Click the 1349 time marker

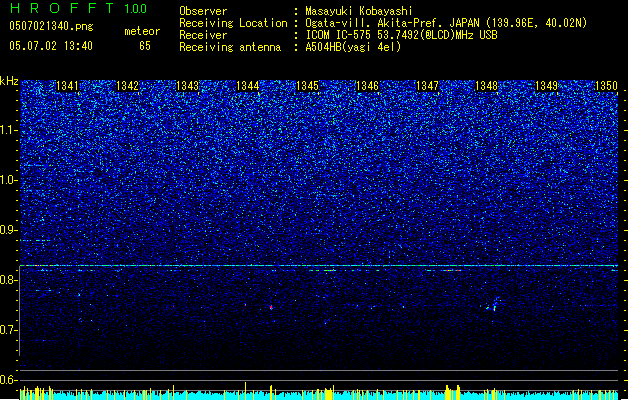[x=547, y=86]
